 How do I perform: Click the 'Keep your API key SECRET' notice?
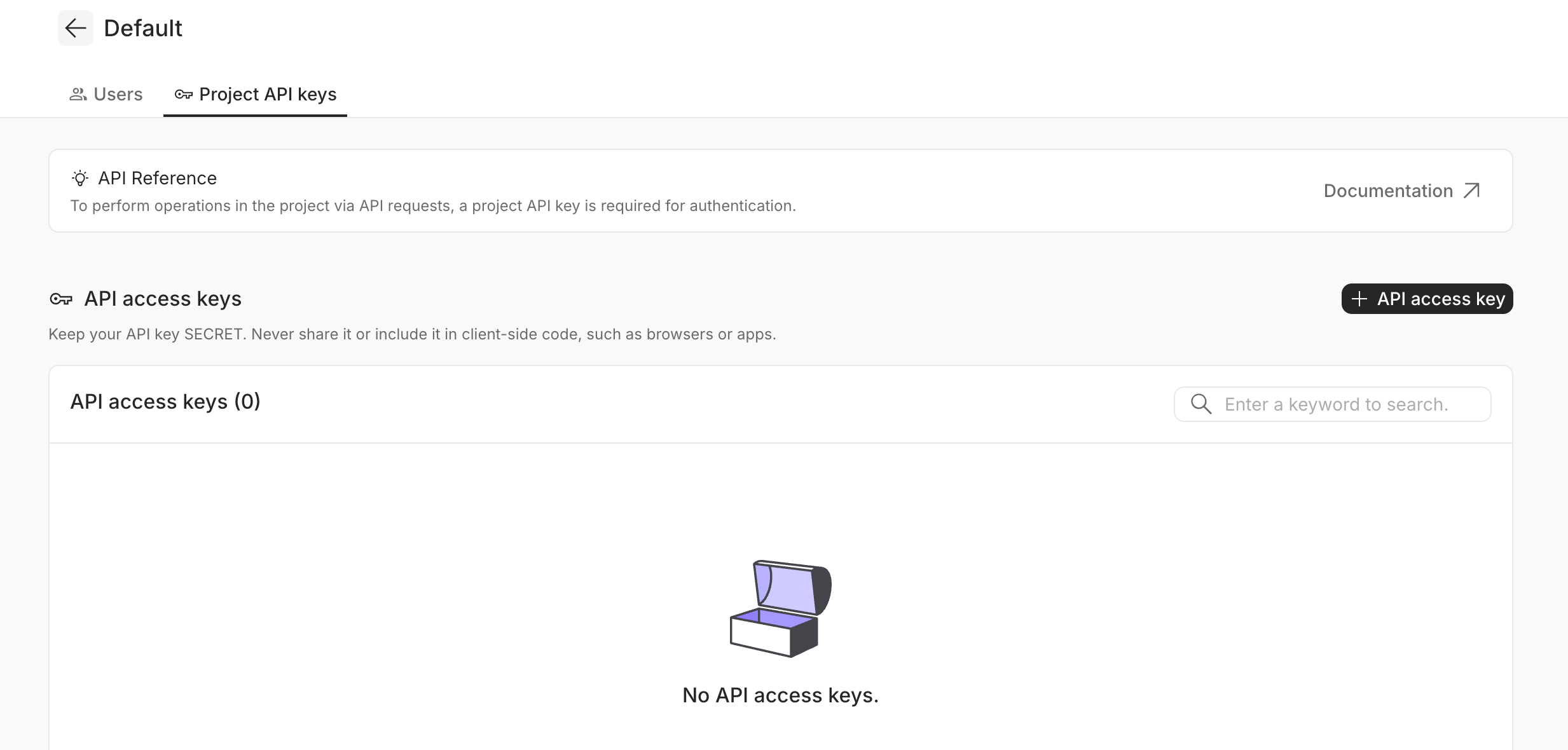pos(412,334)
